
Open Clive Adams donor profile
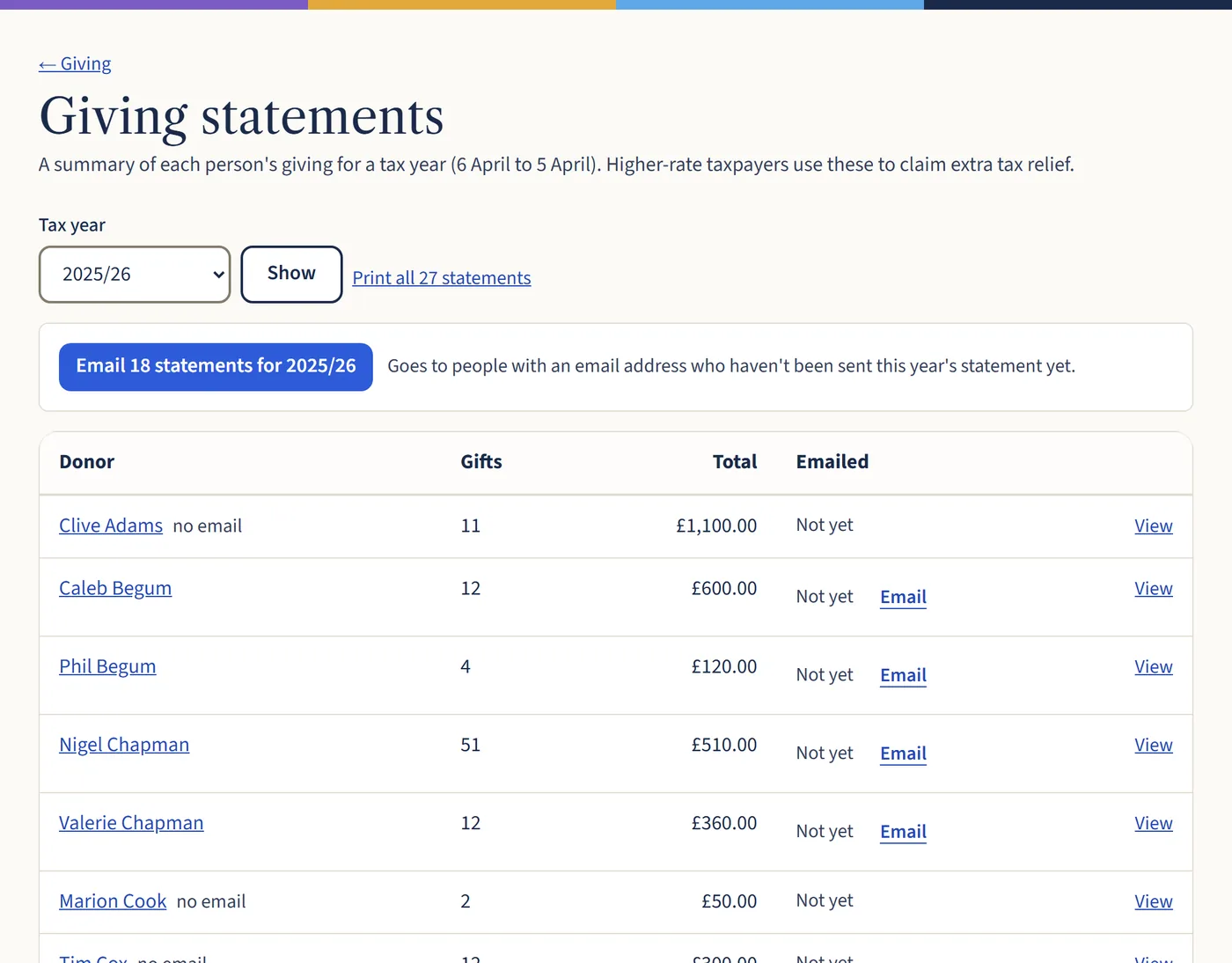111,526
